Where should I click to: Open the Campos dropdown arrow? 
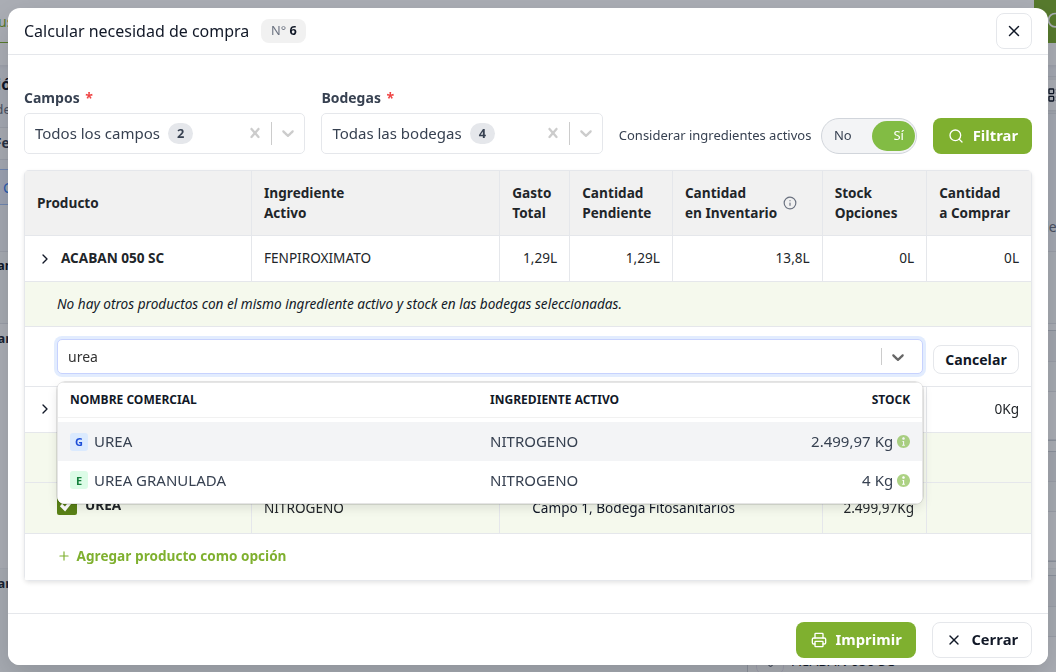(x=288, y=133)
